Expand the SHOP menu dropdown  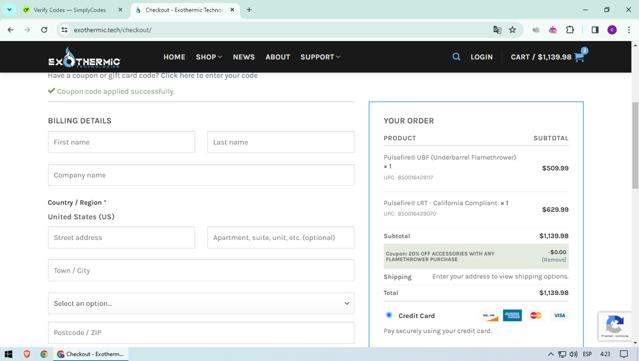[209, 57]
